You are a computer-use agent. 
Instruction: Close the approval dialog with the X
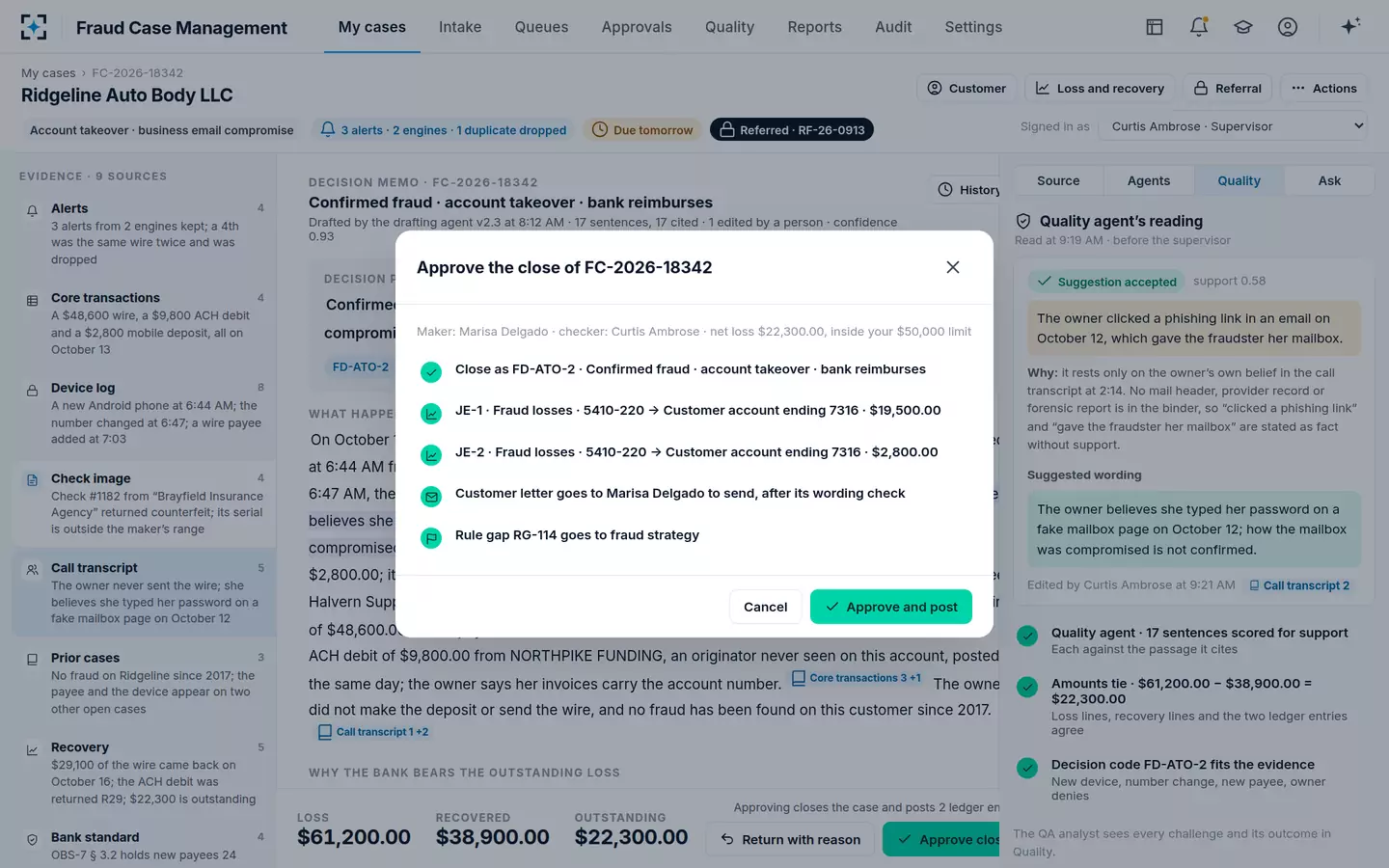(953, 267)
